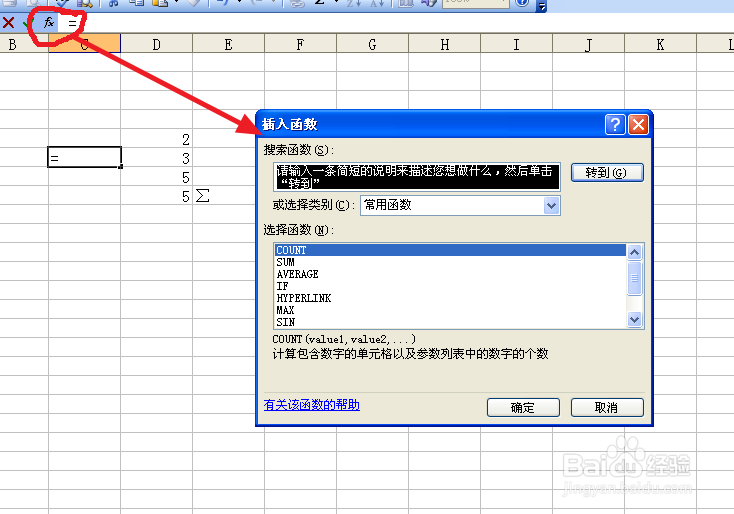Screen dimensions: 734x514
Task: Select COUNT in the function list
Action: click(450, 250)
